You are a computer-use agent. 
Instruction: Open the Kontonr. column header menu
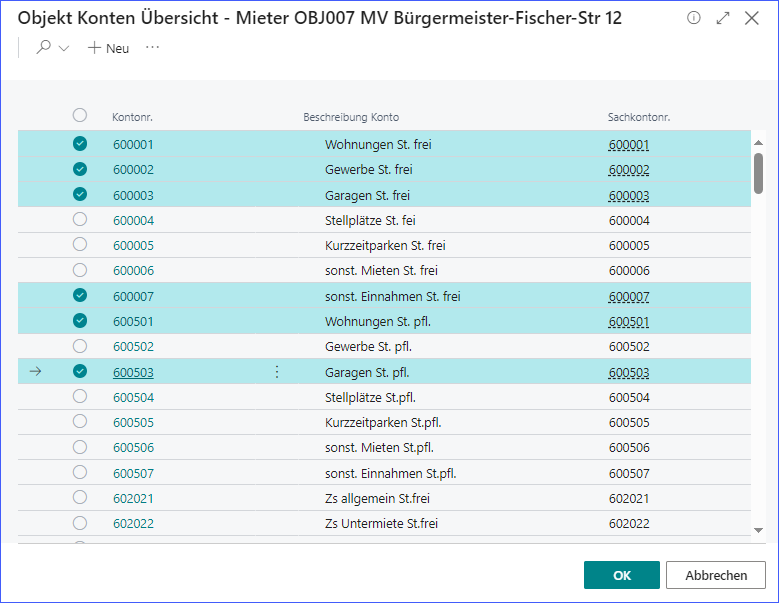point(132,117)
